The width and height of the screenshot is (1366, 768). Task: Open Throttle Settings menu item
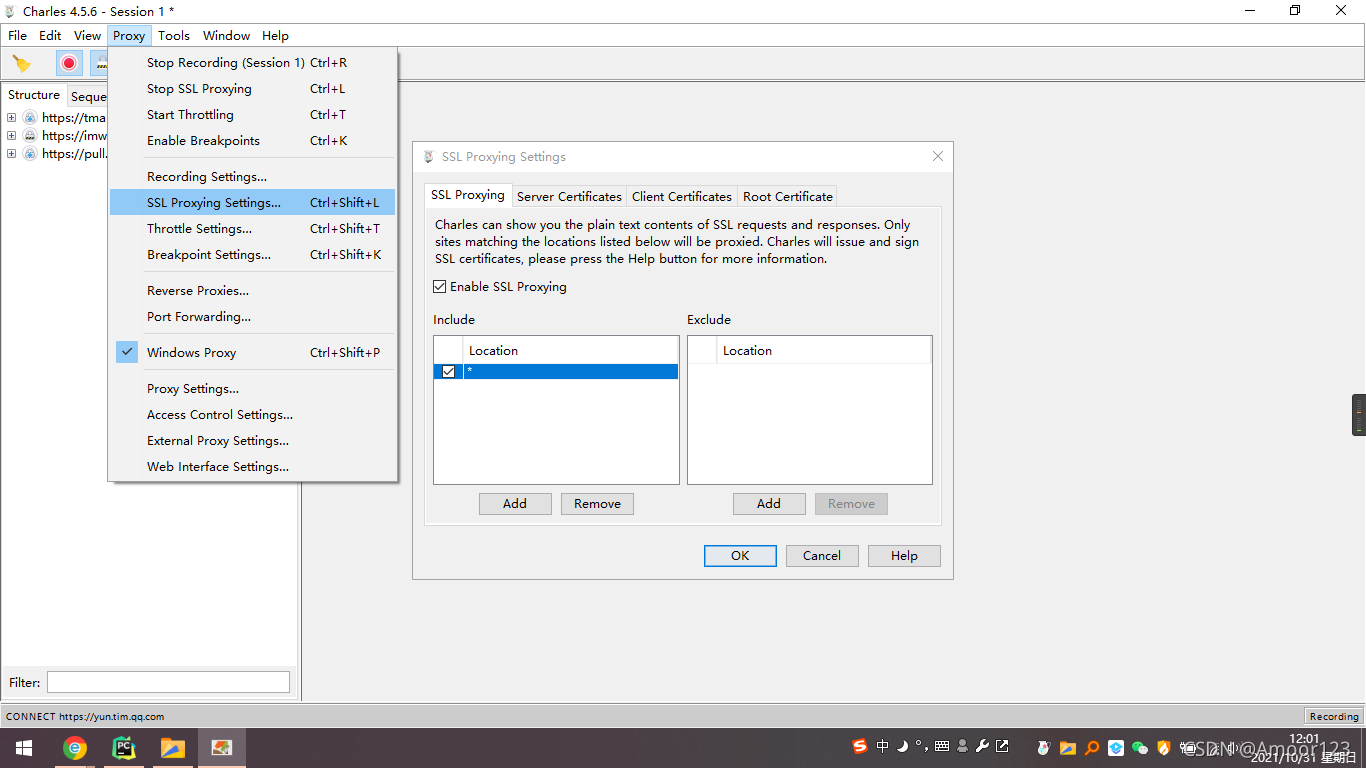pyautogui.click(x=253, y=228)
